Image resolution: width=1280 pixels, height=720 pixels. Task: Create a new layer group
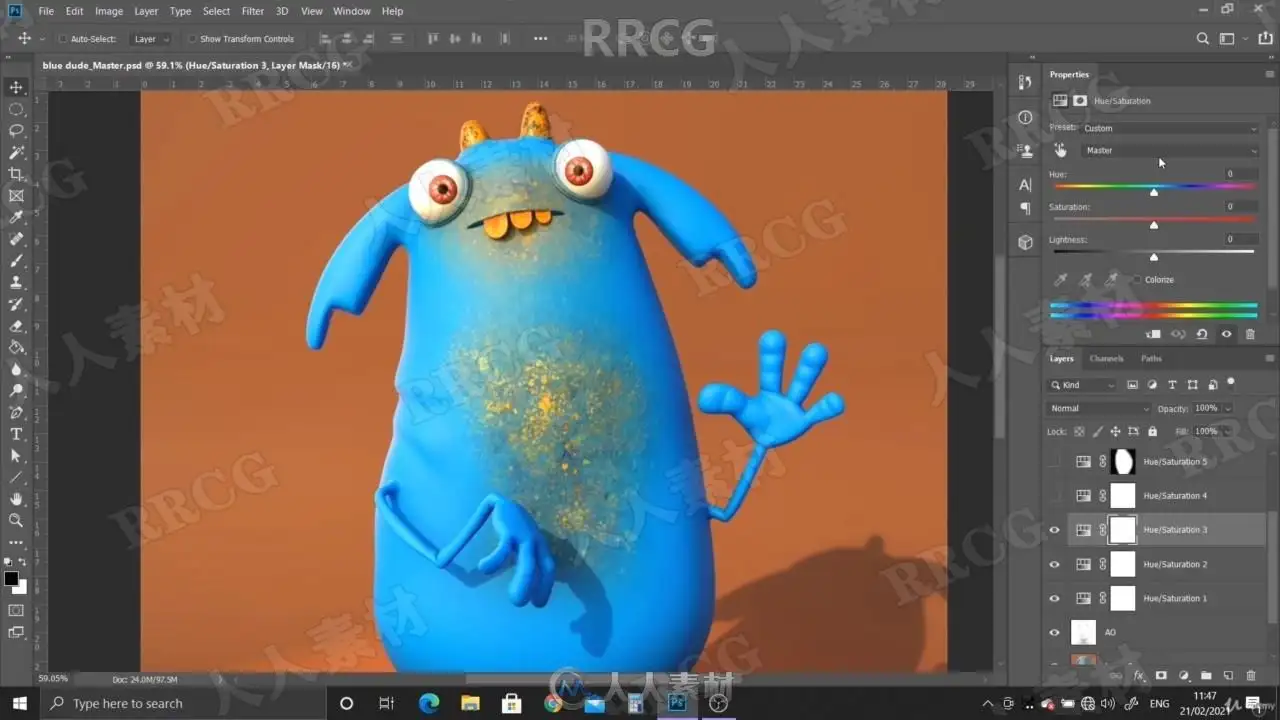pos(1206,676)
